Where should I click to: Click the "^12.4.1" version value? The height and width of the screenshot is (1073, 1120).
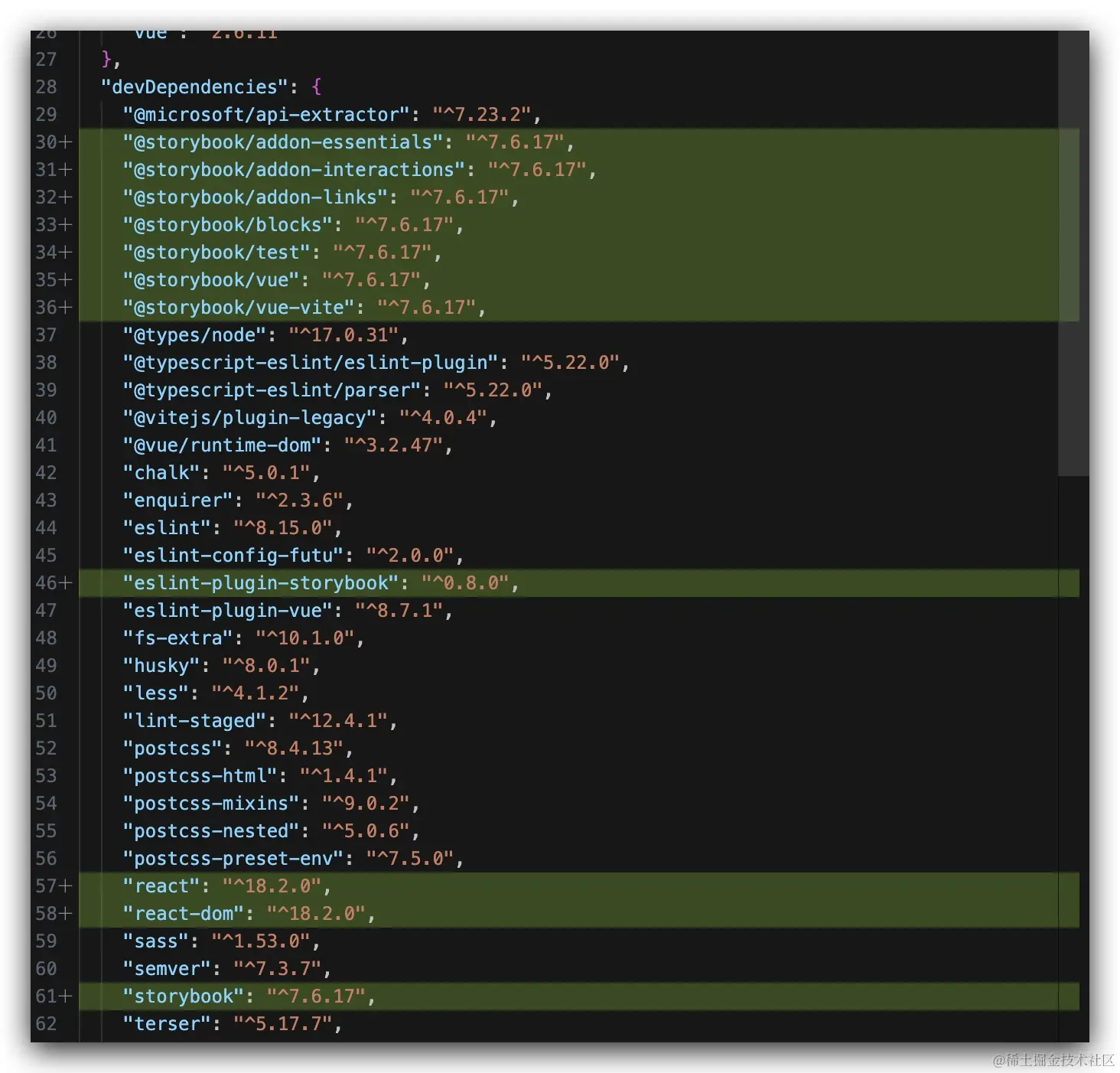(337, 721)
